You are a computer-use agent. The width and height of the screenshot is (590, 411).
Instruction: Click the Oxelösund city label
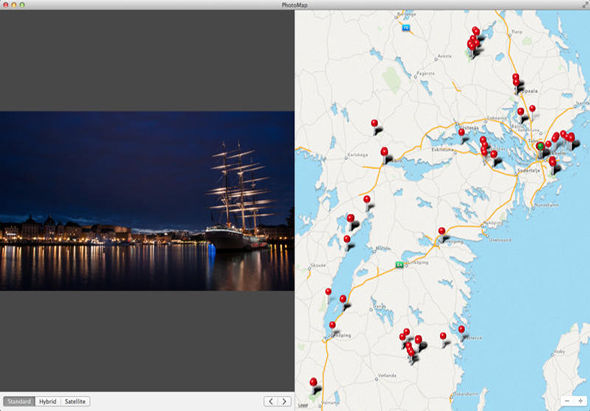tap(500, 239)
